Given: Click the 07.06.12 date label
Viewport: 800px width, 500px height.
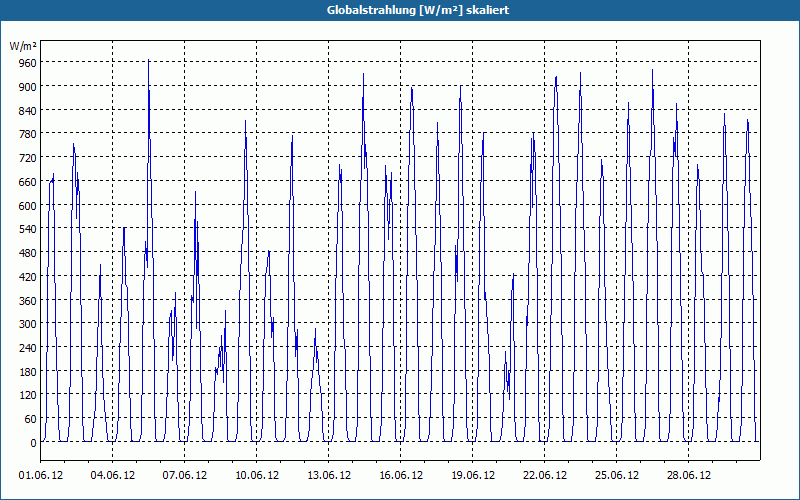Looking at the screenshot, I should (185, 476).
